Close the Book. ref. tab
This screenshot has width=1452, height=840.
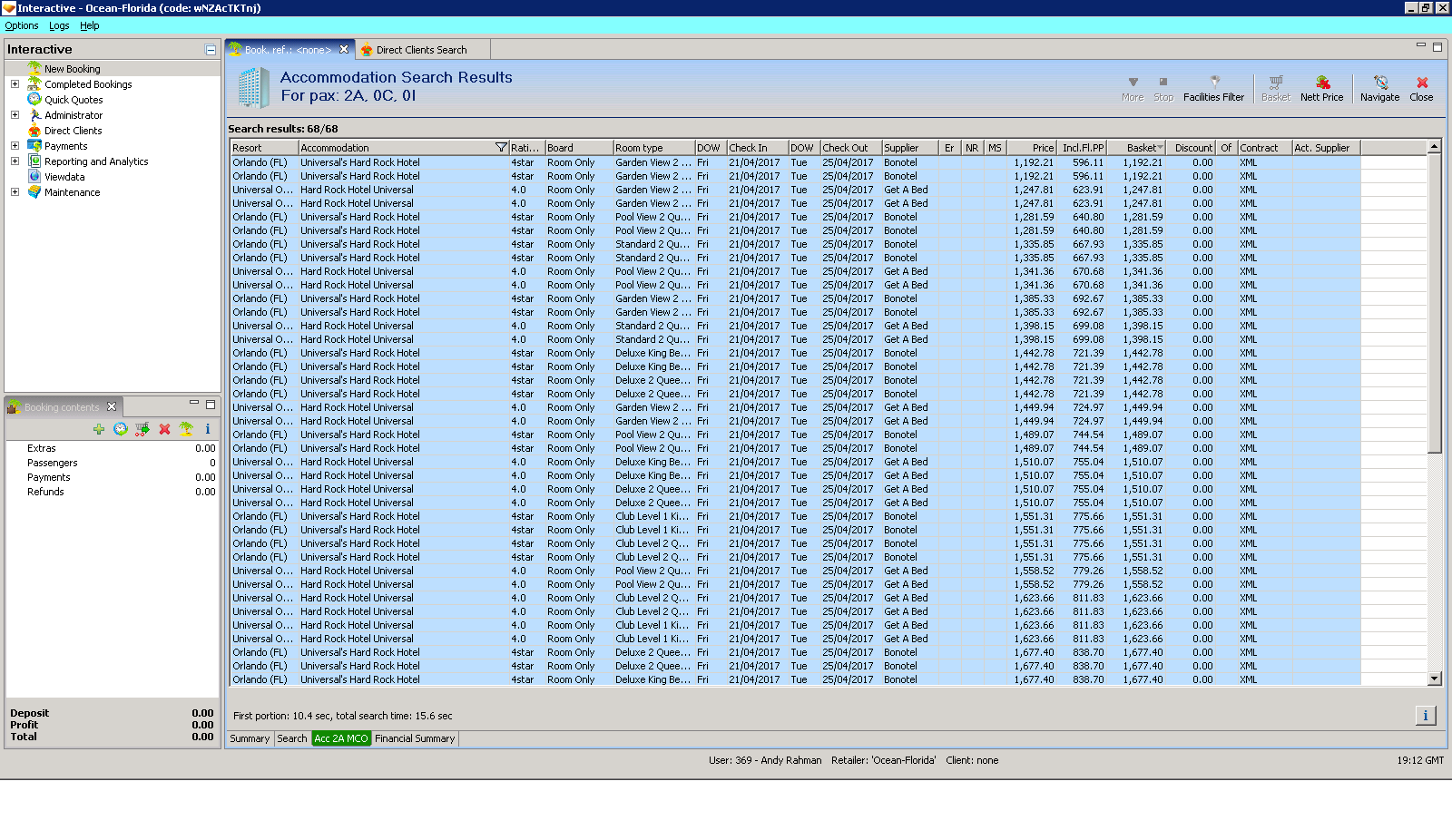[344, 50]
